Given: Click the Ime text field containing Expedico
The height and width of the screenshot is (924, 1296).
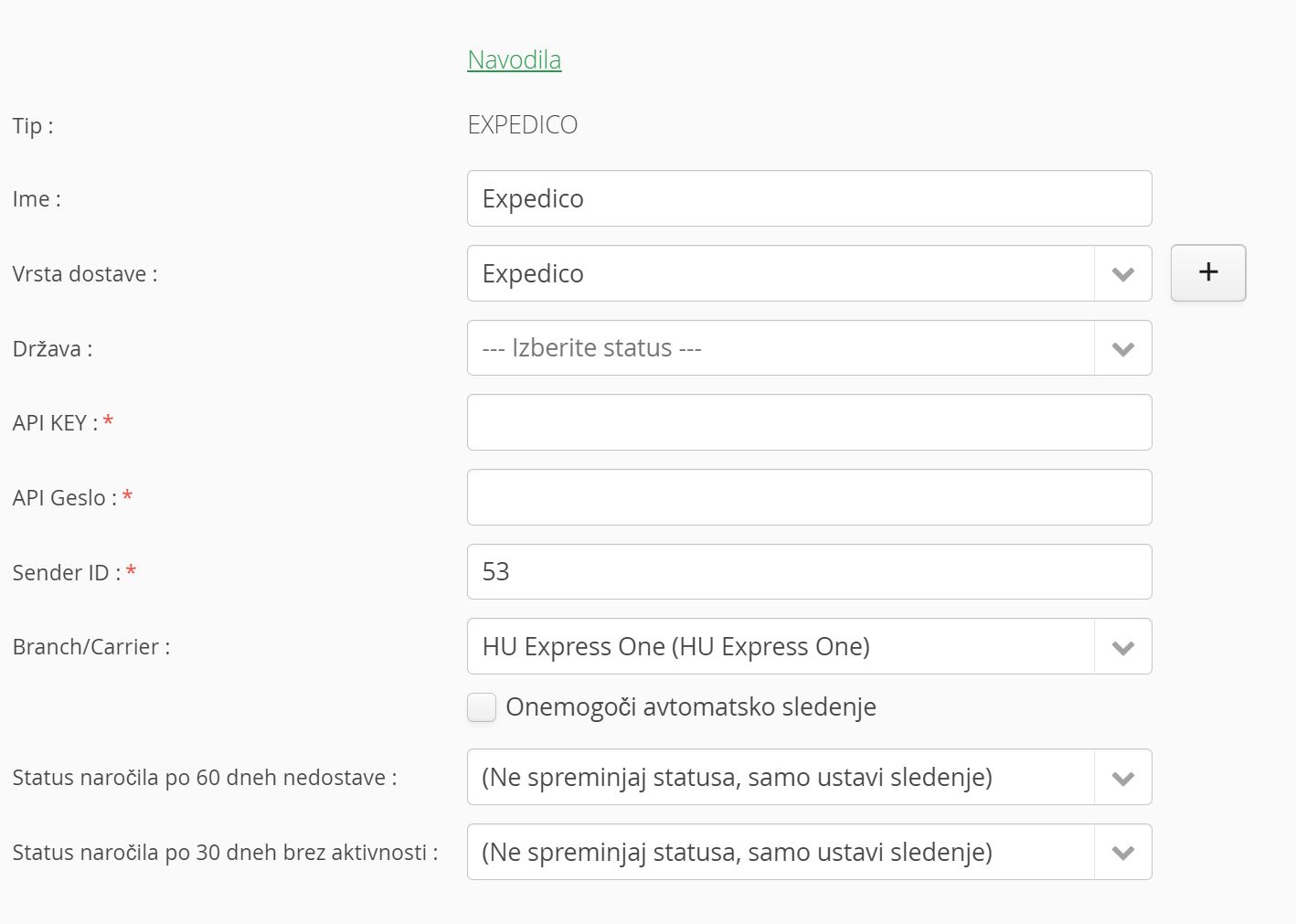Looking at the screenshot, I should pyautogui.click(x=809, y=198).
